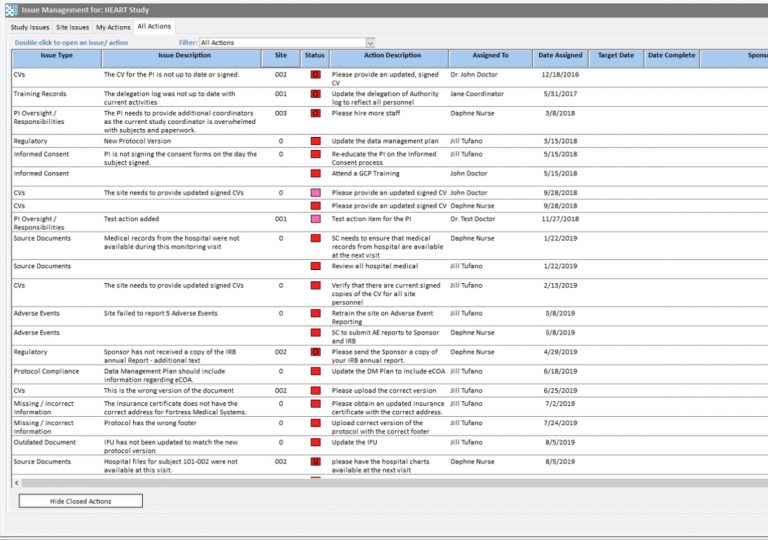Open the Filter 'All Actions' dropdown
This screenshot has width=768, height=540.
pos(370,43)
